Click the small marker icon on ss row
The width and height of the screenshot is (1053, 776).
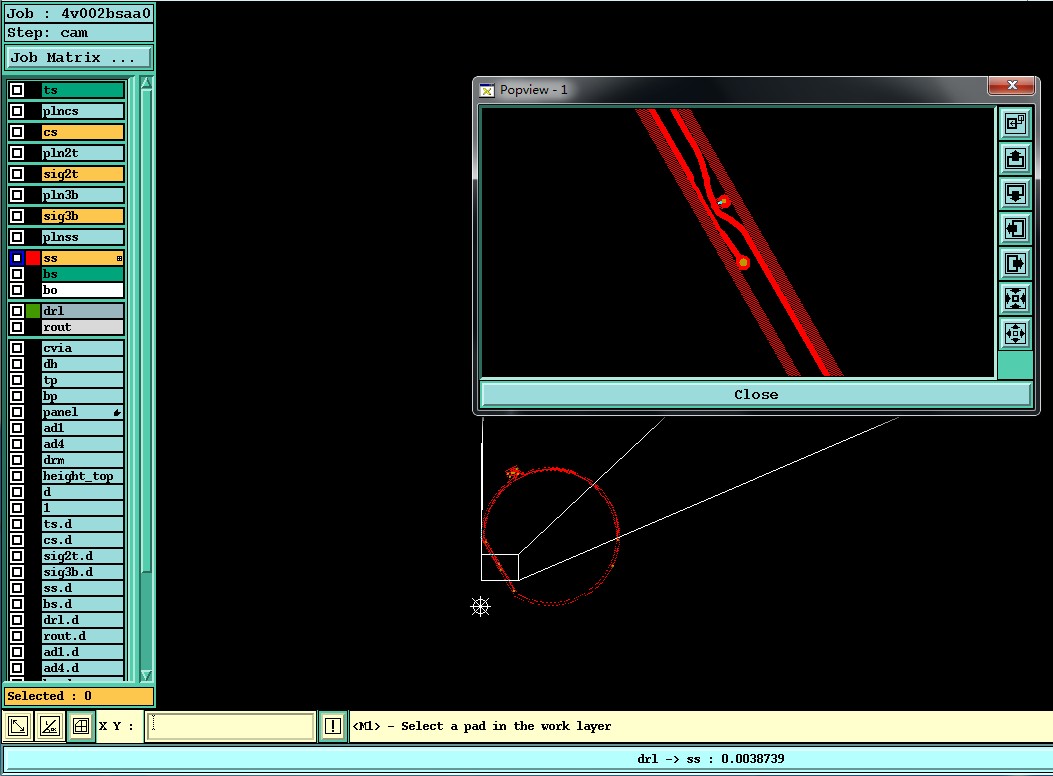tap(120, 258)
